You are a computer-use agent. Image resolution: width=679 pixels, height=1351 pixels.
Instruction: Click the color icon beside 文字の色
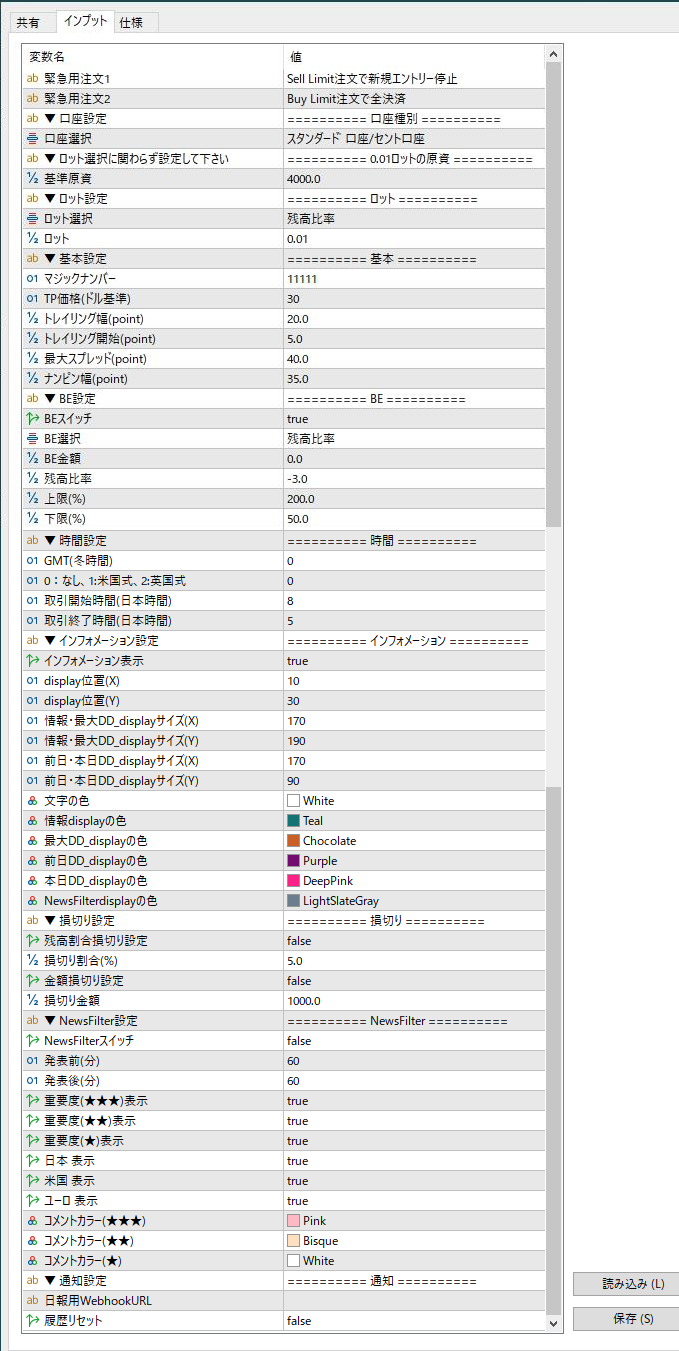(32, 801)
